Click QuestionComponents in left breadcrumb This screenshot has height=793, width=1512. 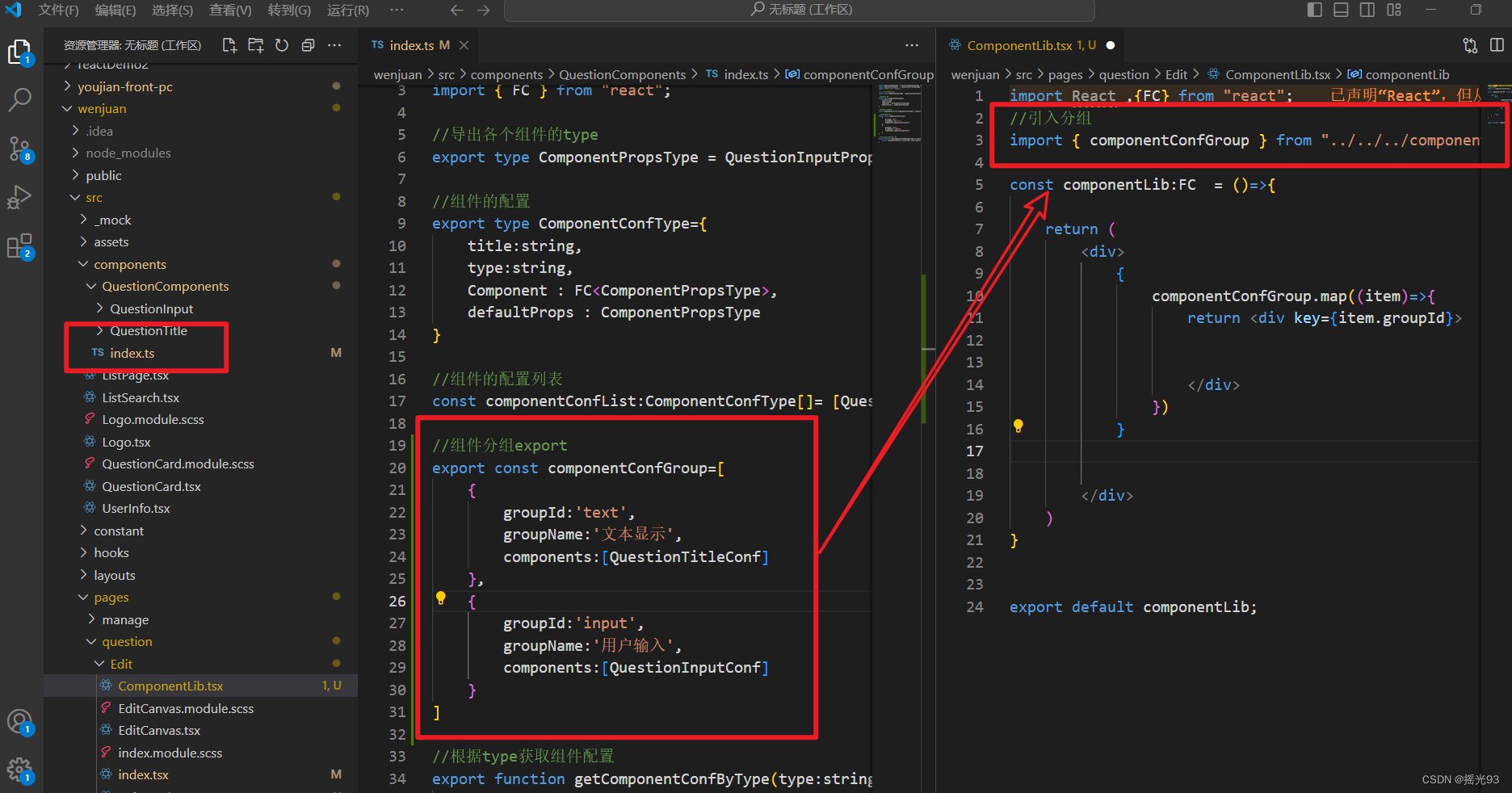(622, 74)
